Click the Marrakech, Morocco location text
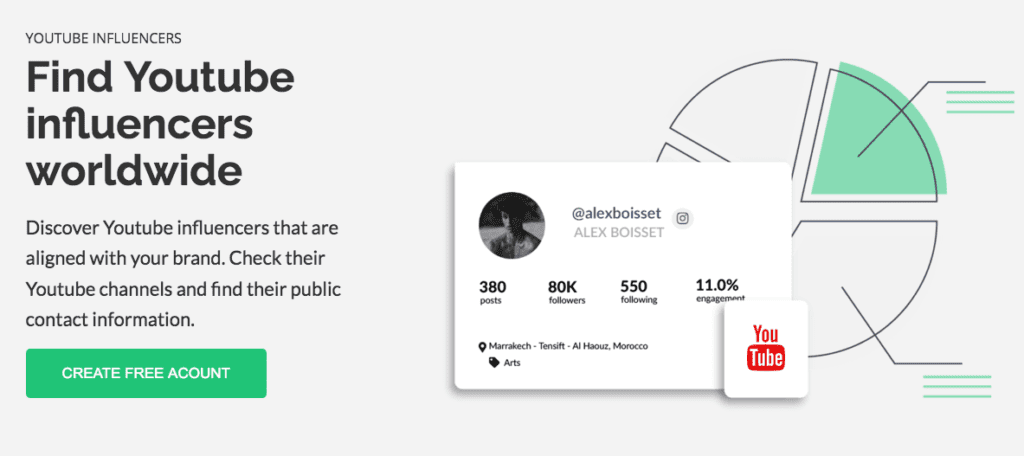 click(x=568, y=346)
